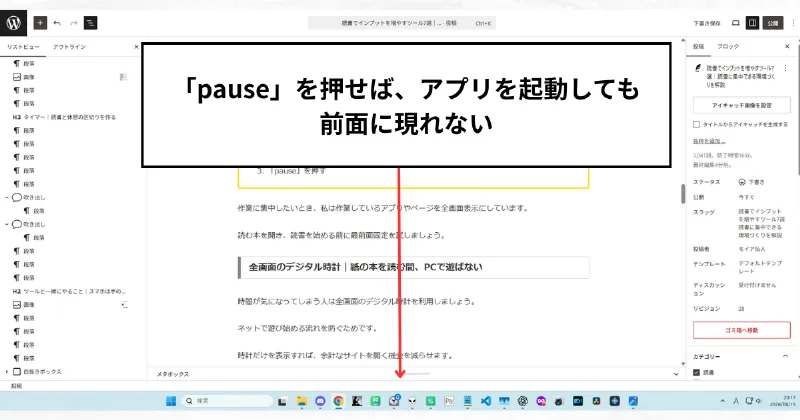Open the publish date 今すぐ setting

click(746, 197)
